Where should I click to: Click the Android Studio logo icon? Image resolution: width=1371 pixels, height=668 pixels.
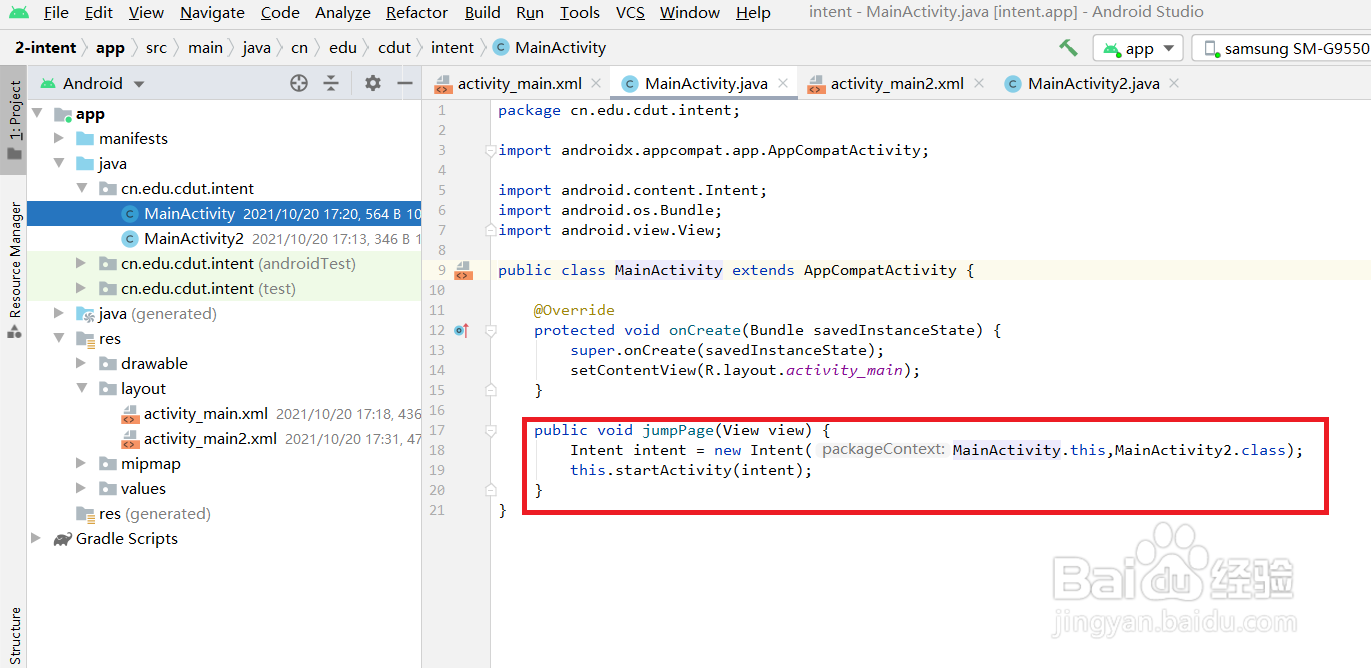[x=19, y=13]
